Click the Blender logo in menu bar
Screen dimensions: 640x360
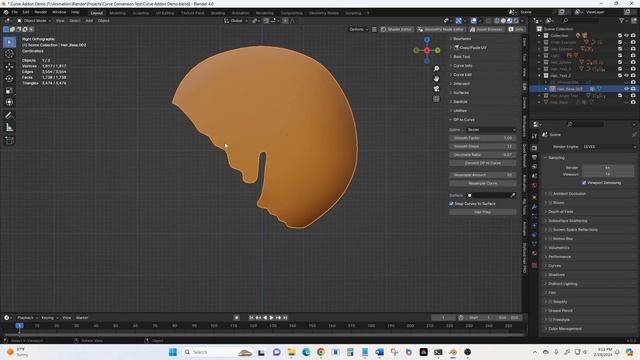point(6,12)
